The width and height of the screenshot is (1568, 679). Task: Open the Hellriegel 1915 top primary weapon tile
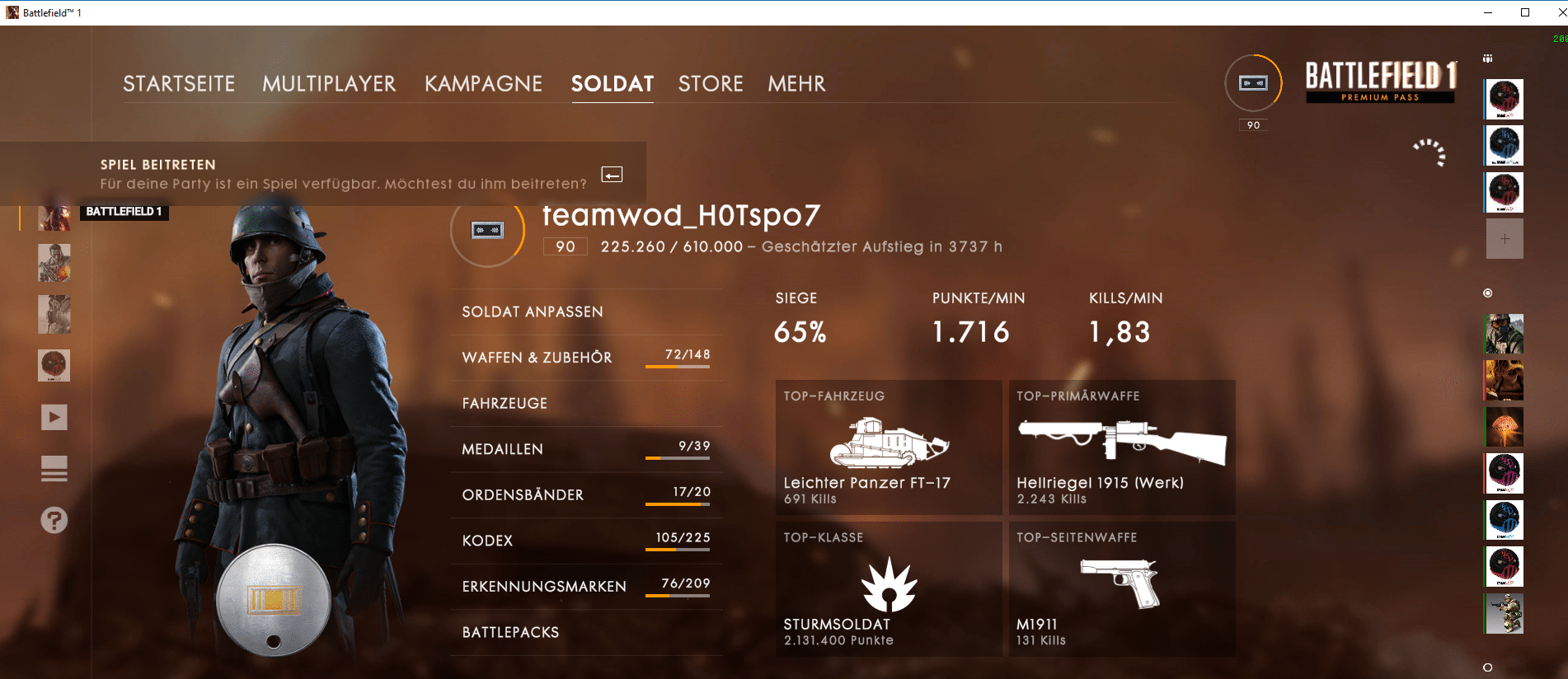click(1122, 447)
